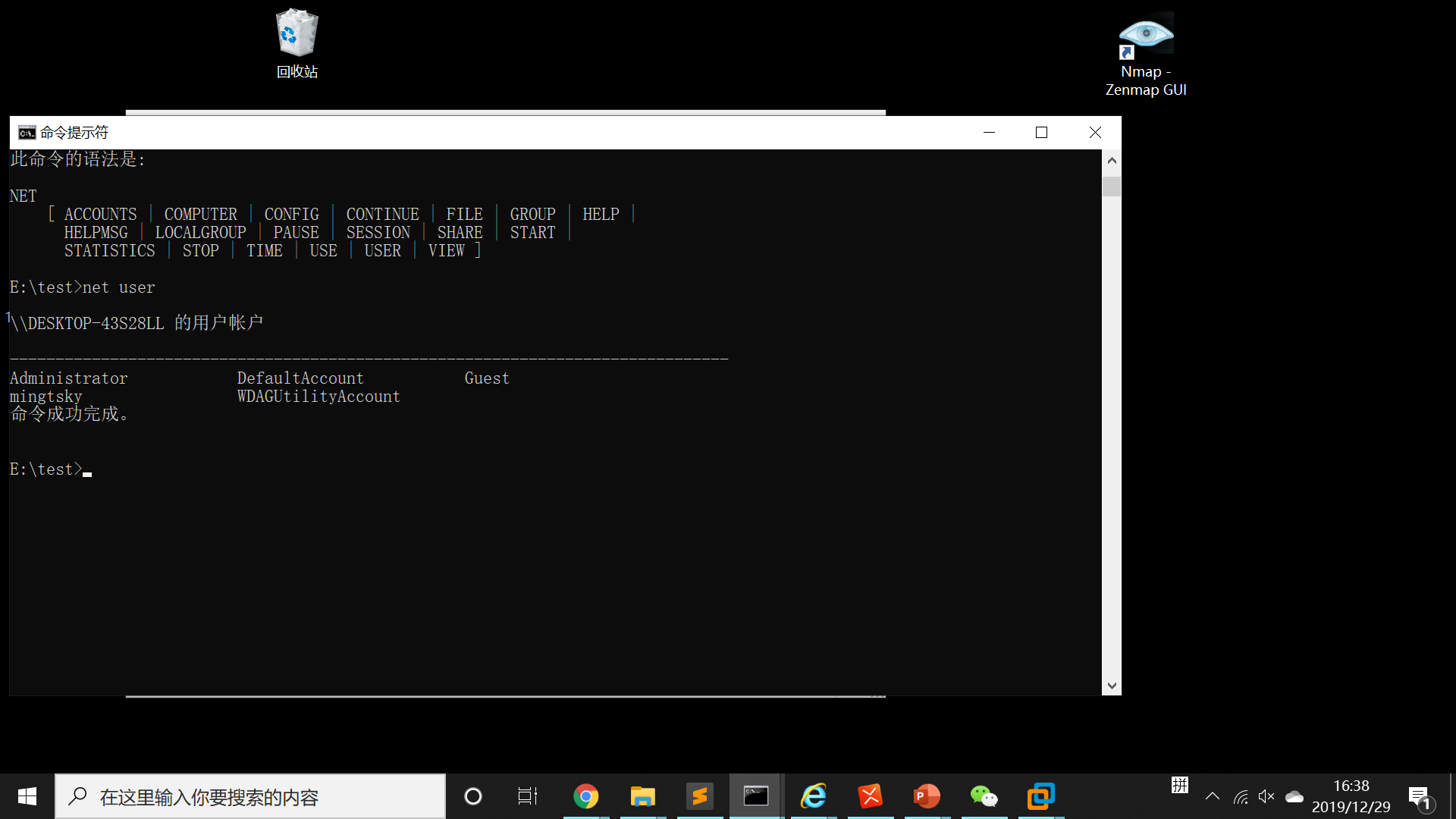Open the notification action center
Viewport: 1456px width, 819px height.
[1420, 796]
